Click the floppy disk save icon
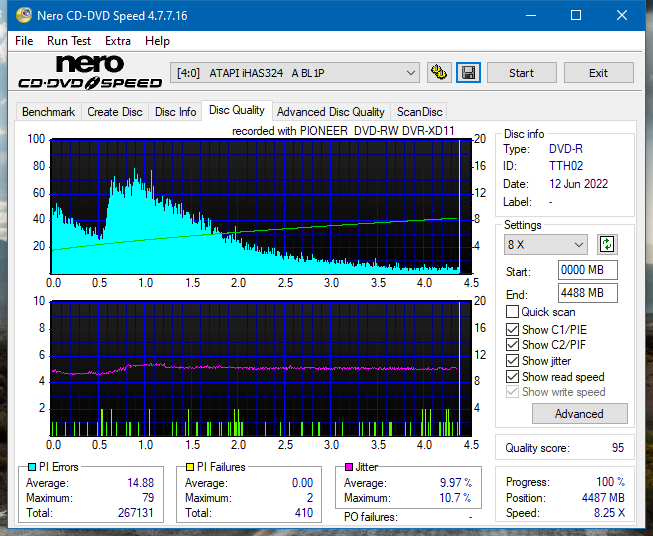The height and width of the screenshot is (536, 653). [468, 73]
